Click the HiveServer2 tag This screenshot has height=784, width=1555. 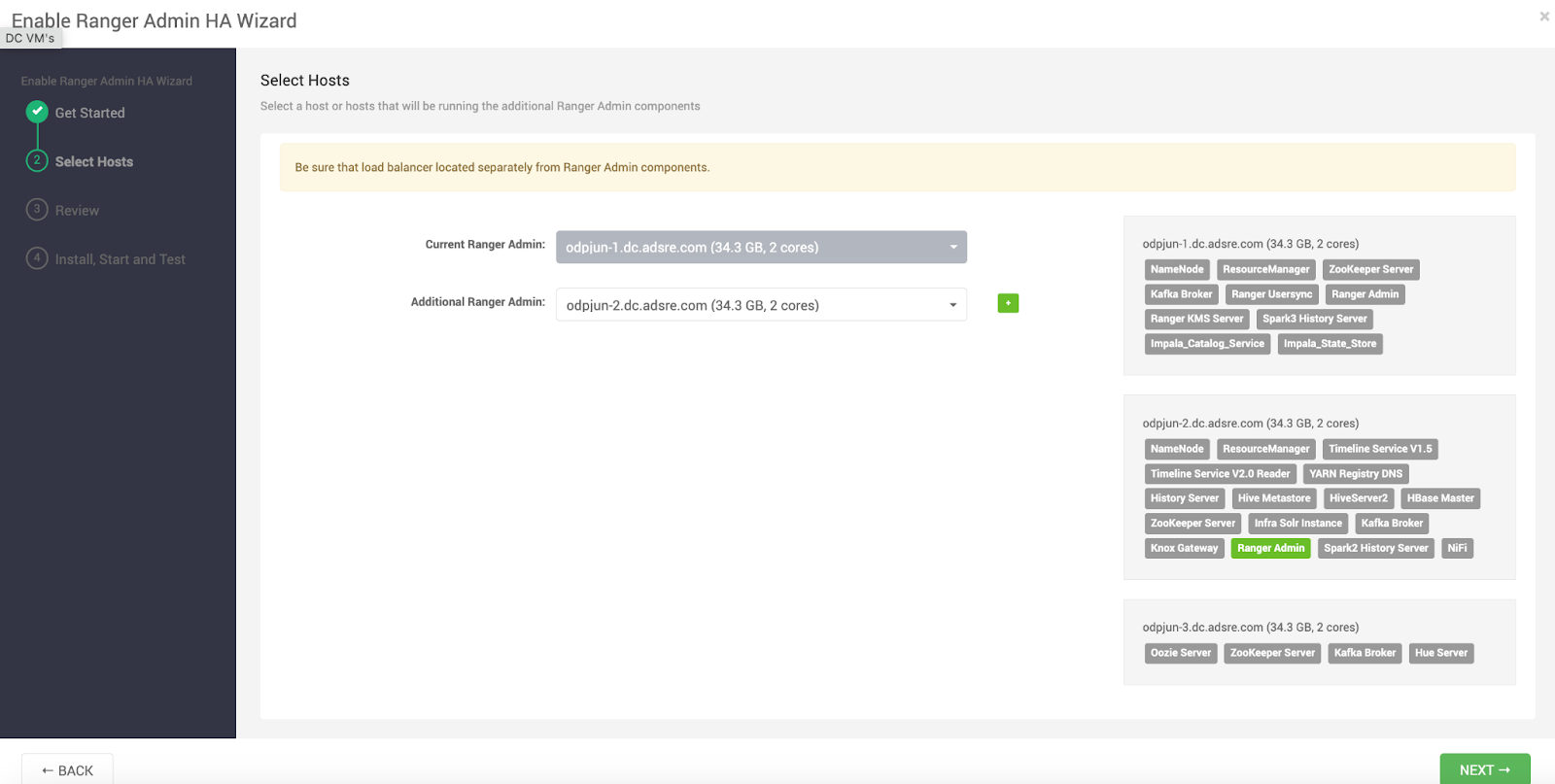1359,498
